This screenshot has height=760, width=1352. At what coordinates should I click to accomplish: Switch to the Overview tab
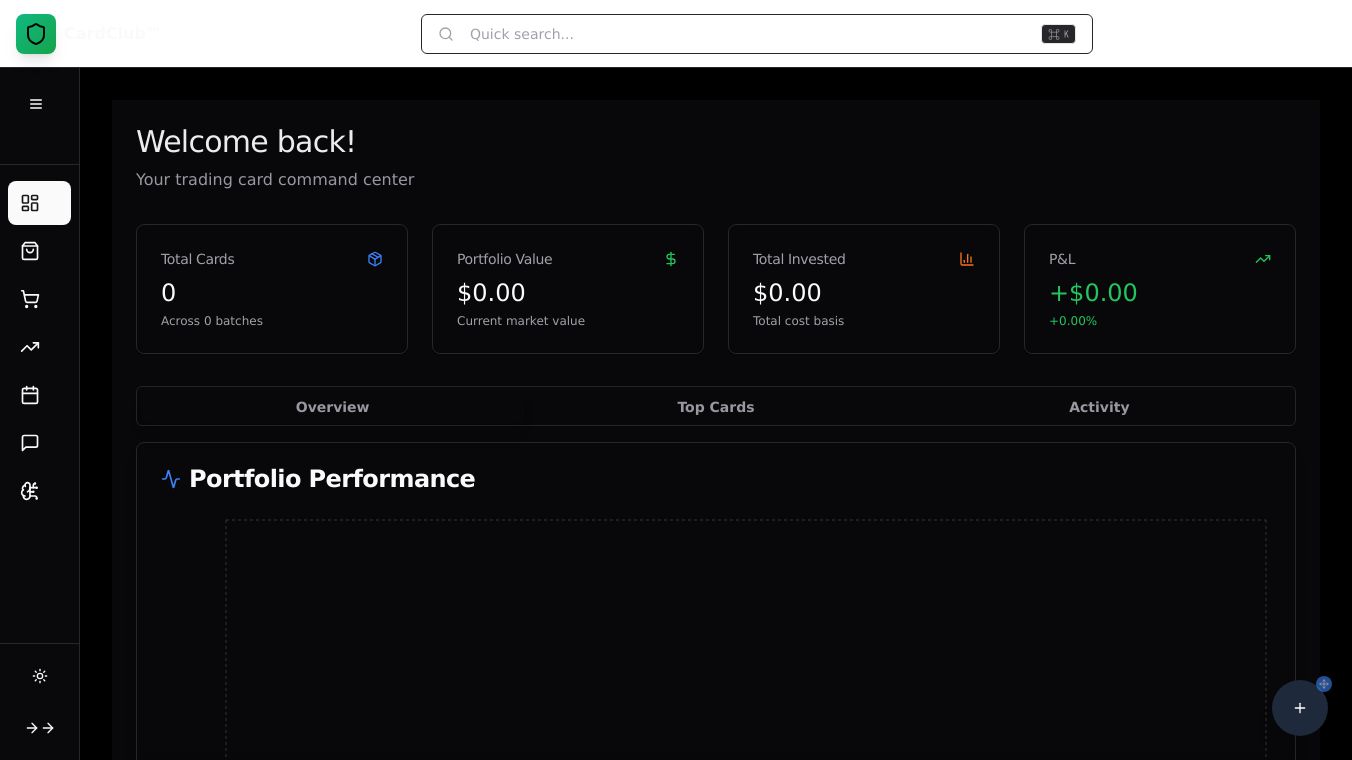click(x=332, y=407)
